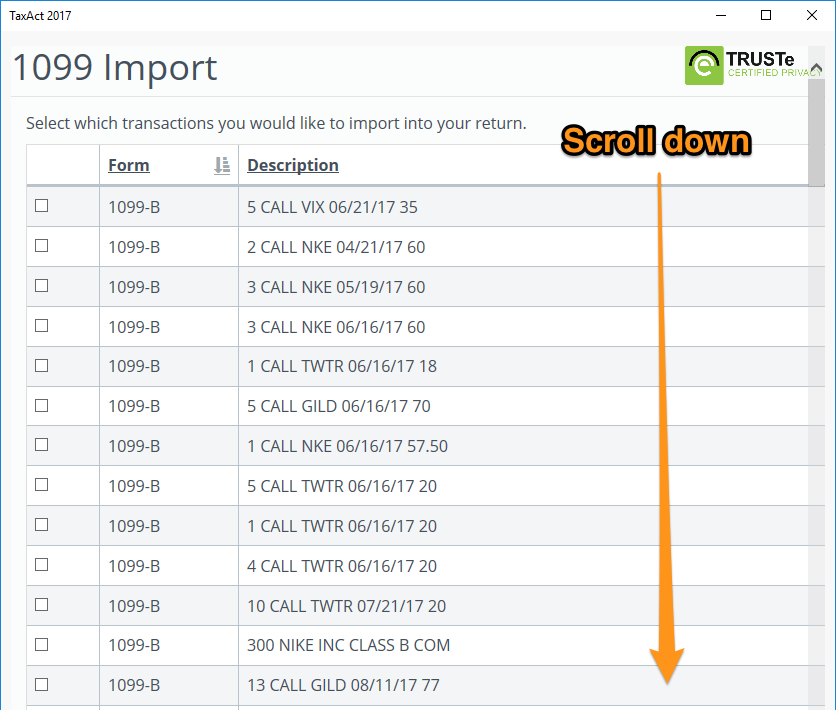Sort by the Description column header

(293, 166)
